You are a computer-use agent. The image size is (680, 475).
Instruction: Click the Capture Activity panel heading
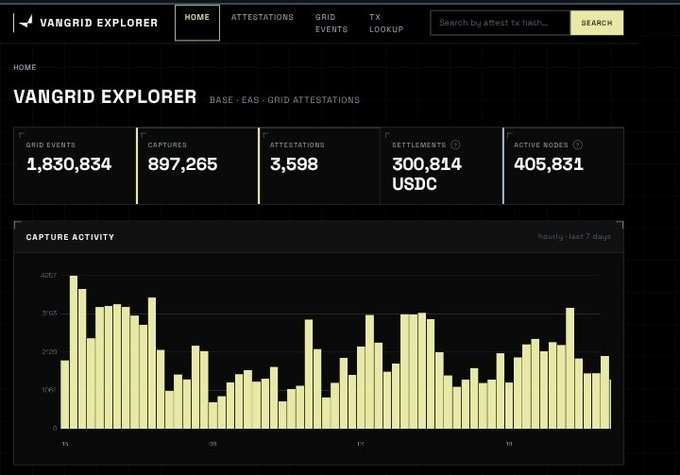tap(70, 237)
